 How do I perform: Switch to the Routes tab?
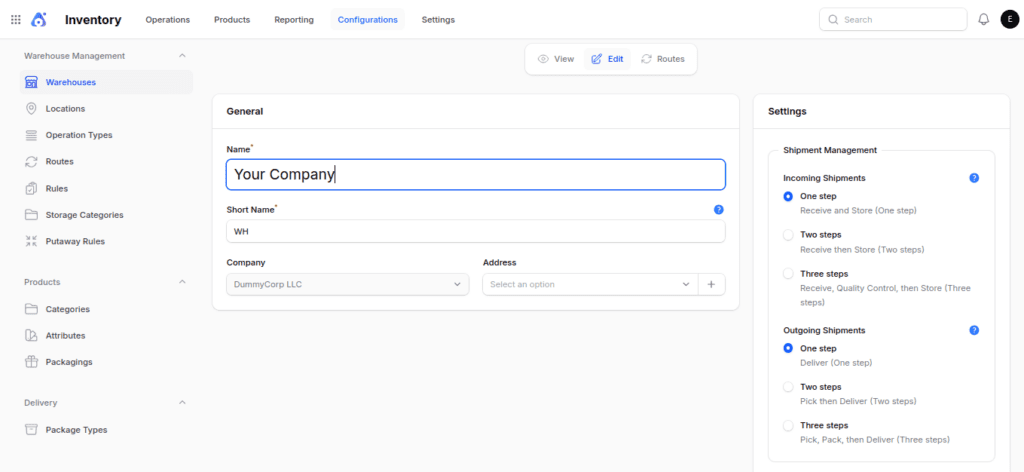coord(663,59)
